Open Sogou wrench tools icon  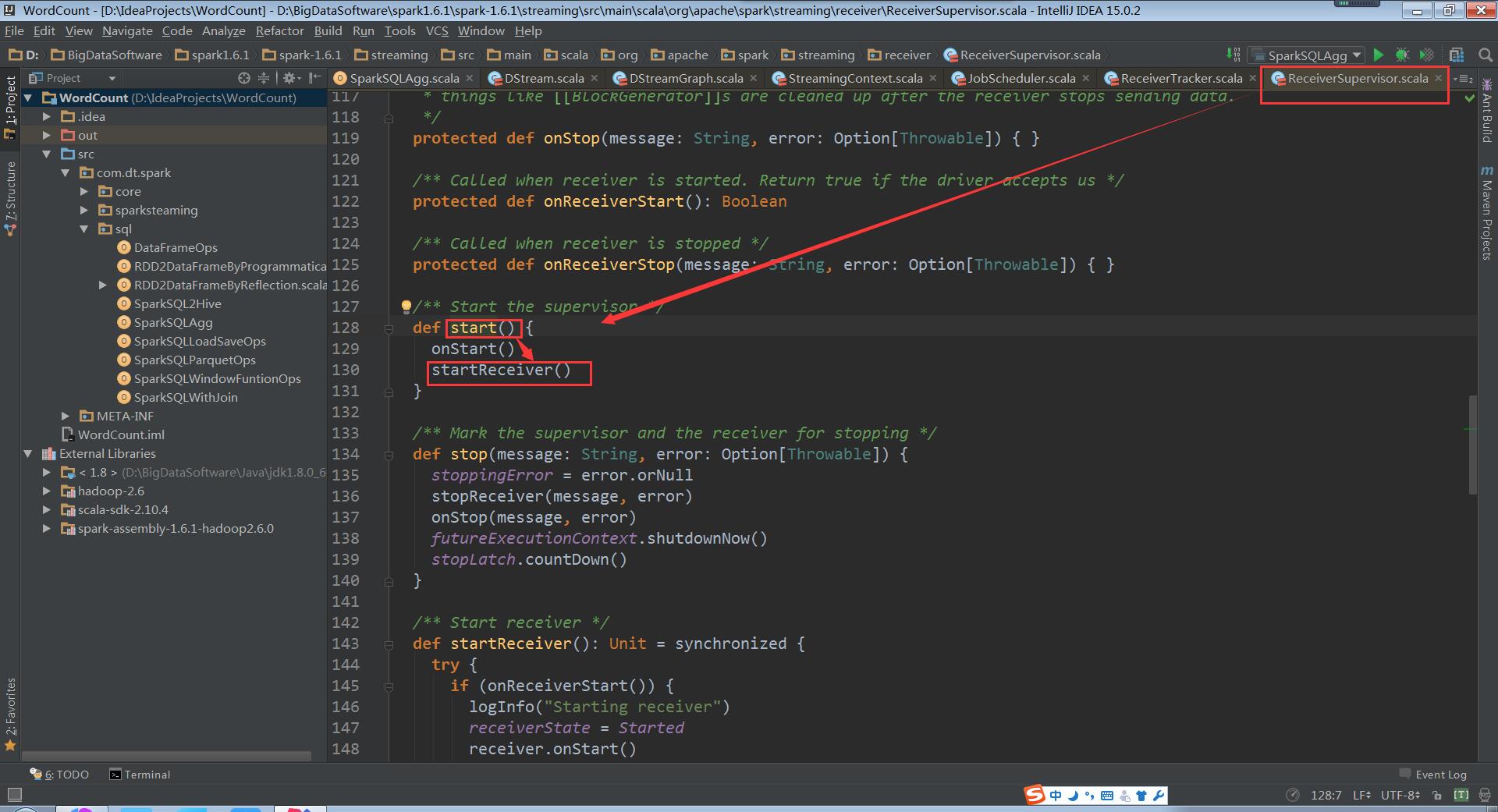(x=1159, y=796)
